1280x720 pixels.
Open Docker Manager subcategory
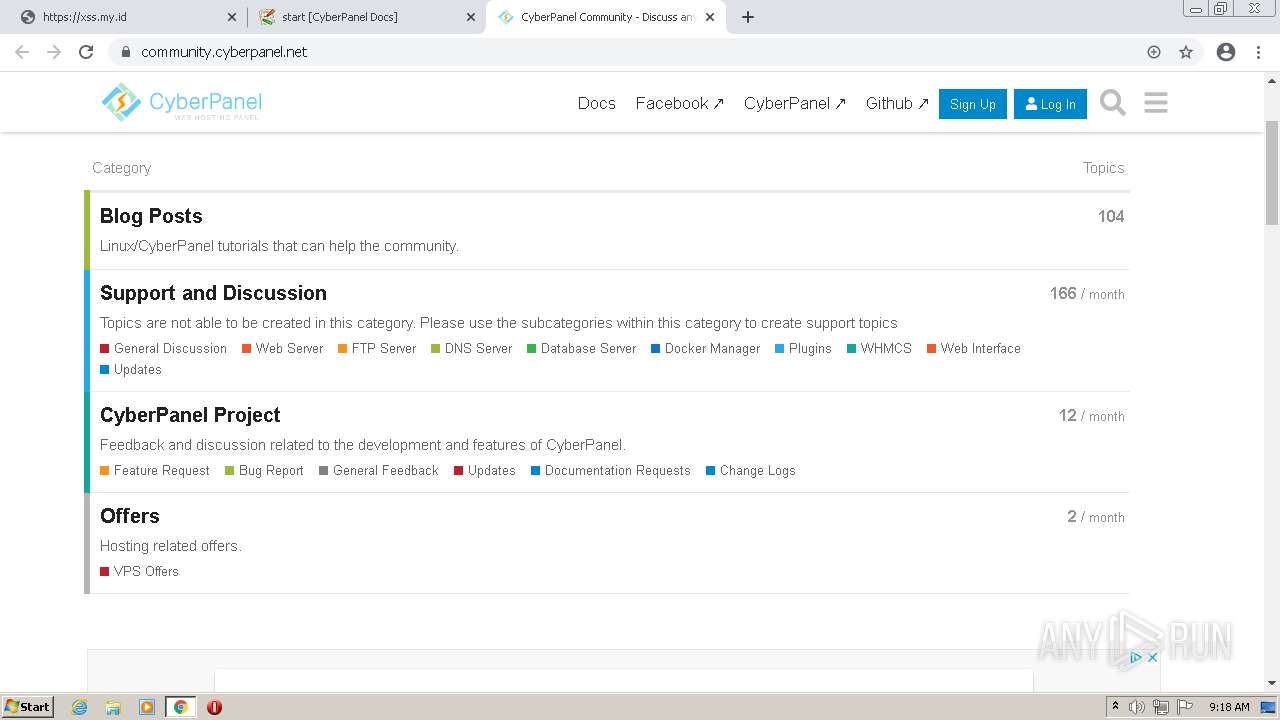tap(705, 348)
